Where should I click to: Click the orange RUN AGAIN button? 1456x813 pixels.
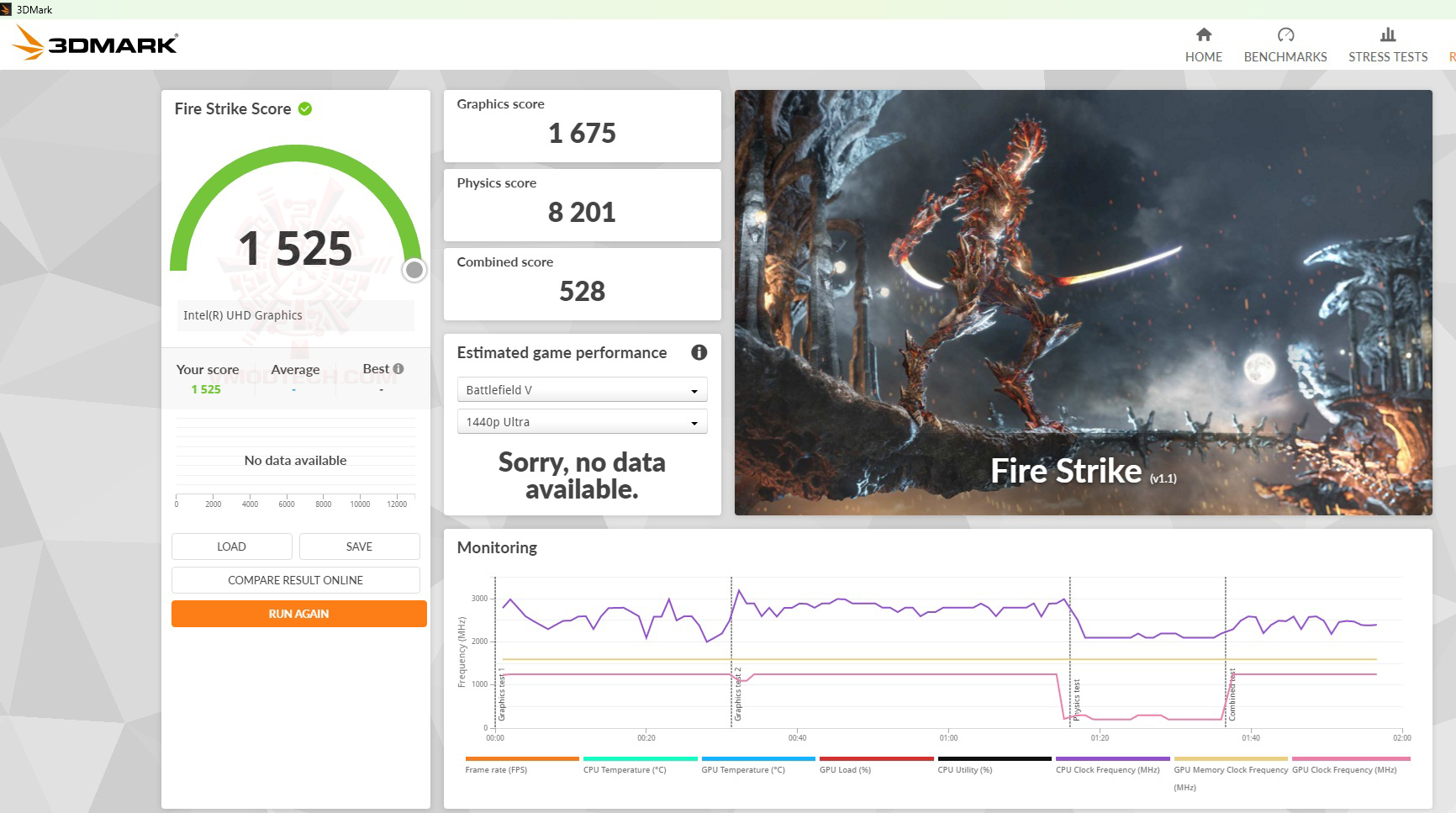[x=299, y=614]
